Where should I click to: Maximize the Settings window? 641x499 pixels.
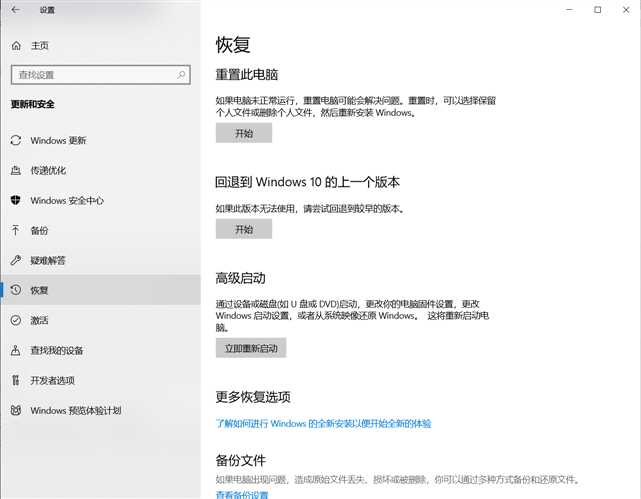[x=598, y=9]
